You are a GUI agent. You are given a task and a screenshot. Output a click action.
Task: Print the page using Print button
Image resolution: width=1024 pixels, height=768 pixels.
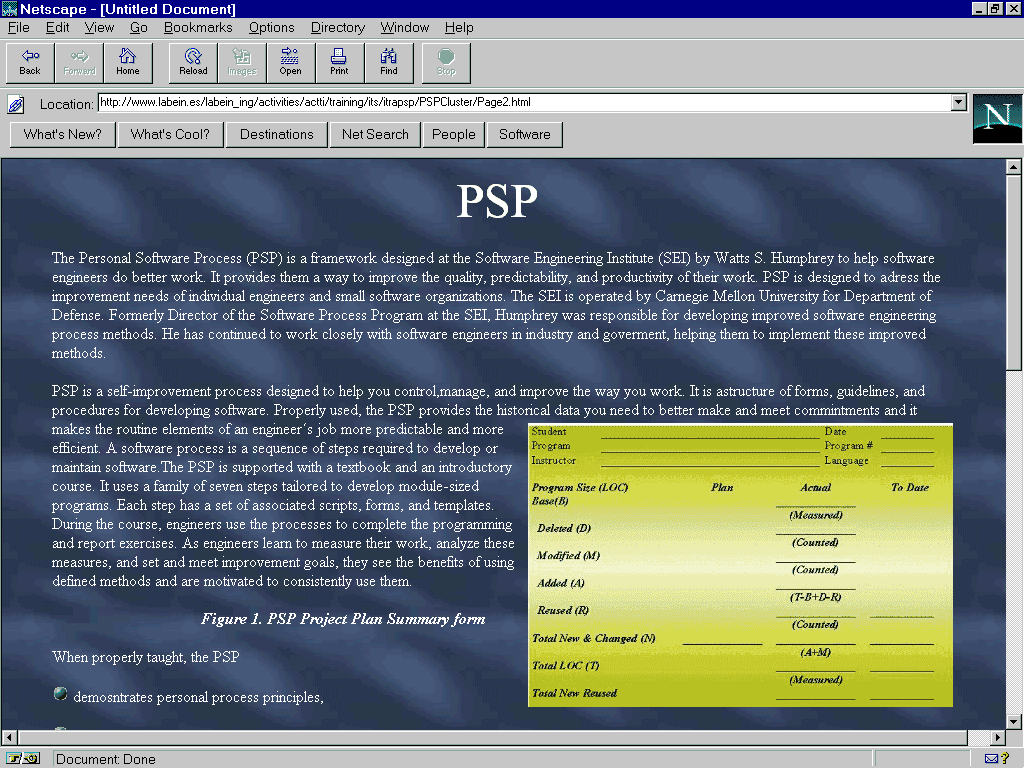pyautogui.click(x=340, y=63)
